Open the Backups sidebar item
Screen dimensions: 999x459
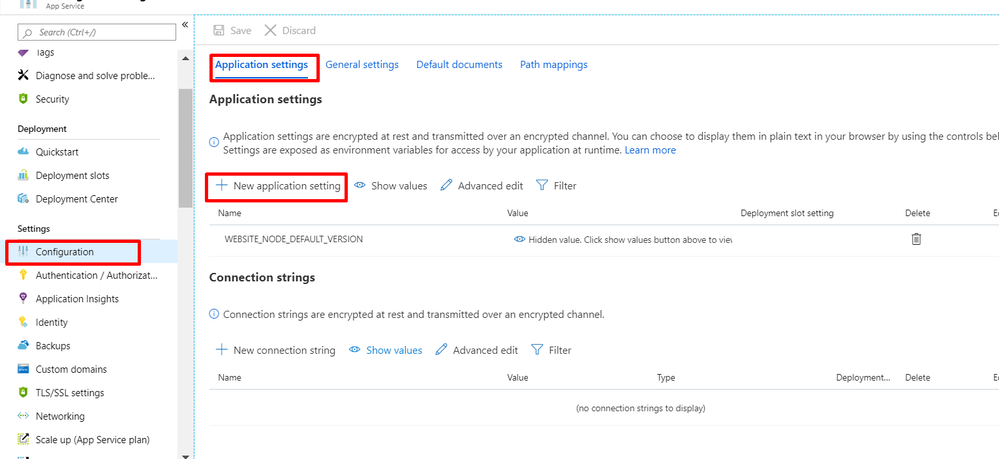pos(53,346)
